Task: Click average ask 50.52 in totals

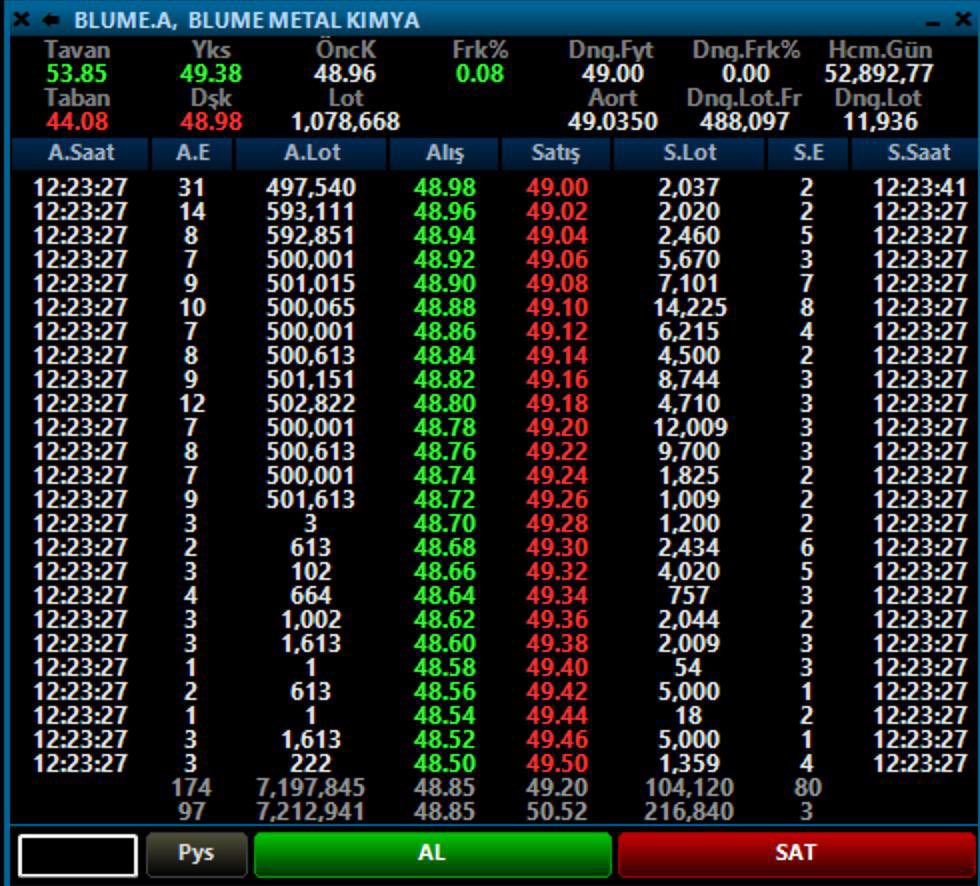Action: click(x=557, y=812)
